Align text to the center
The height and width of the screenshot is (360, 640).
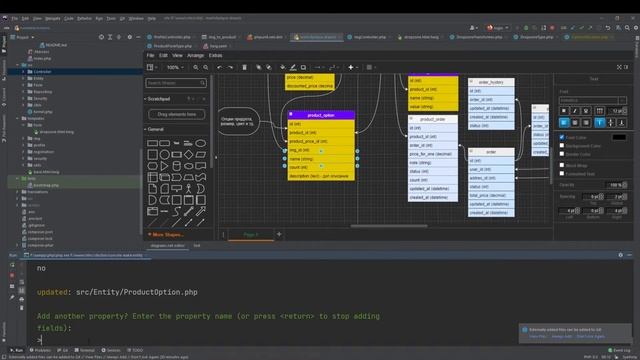(x=575, y=122)
